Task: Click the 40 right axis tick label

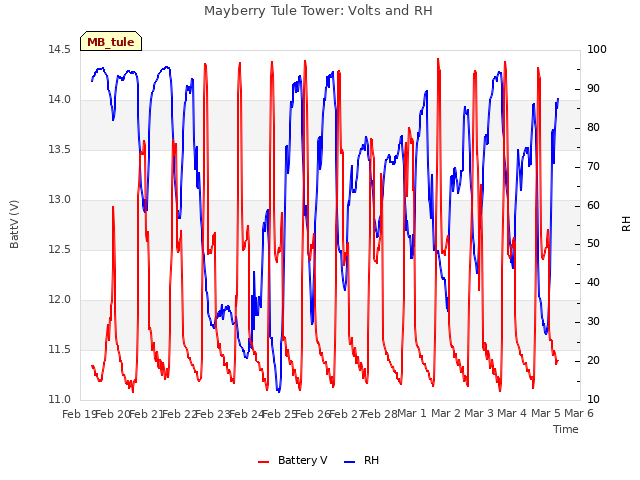Action: tap(593, 282)
